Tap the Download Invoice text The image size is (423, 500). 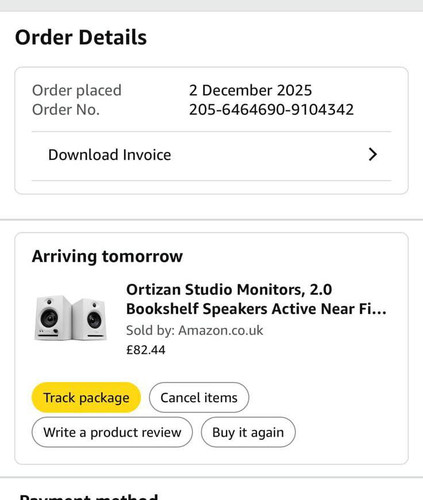[x=110, y=155]
